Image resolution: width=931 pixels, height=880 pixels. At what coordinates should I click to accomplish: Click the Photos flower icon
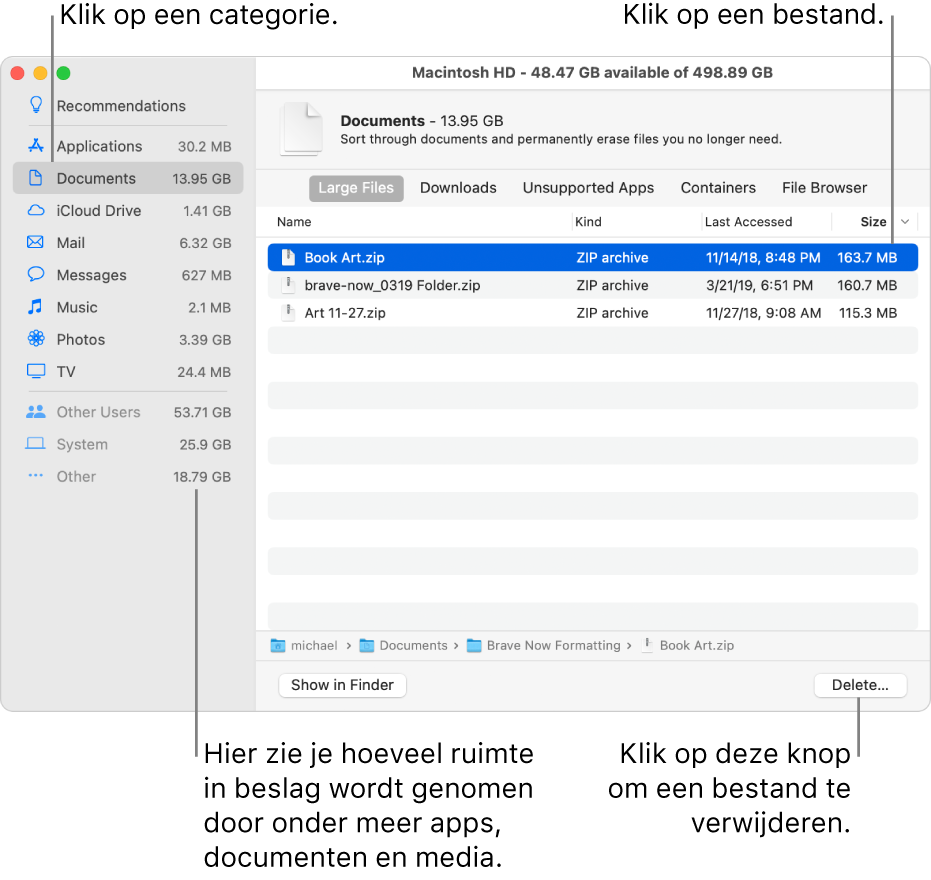36,338
